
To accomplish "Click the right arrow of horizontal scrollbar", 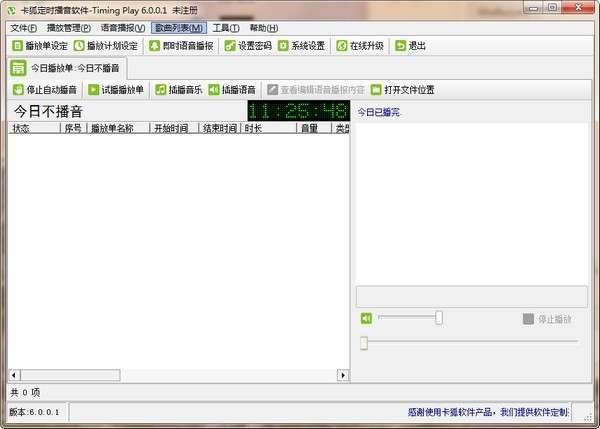I will click(x=343, y=375).
